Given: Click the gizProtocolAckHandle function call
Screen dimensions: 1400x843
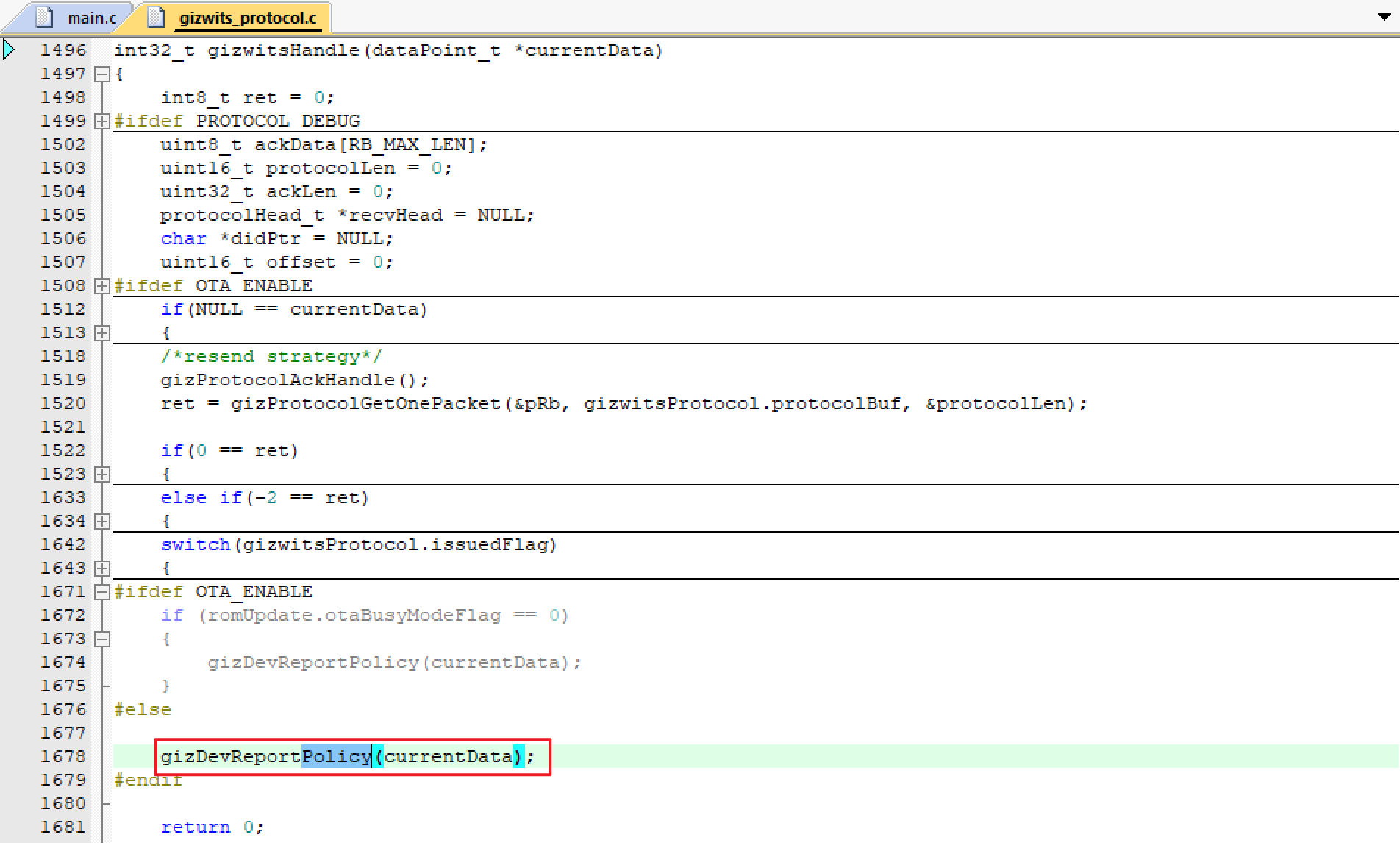Looking at the screenshot, I should coord(278,380).
